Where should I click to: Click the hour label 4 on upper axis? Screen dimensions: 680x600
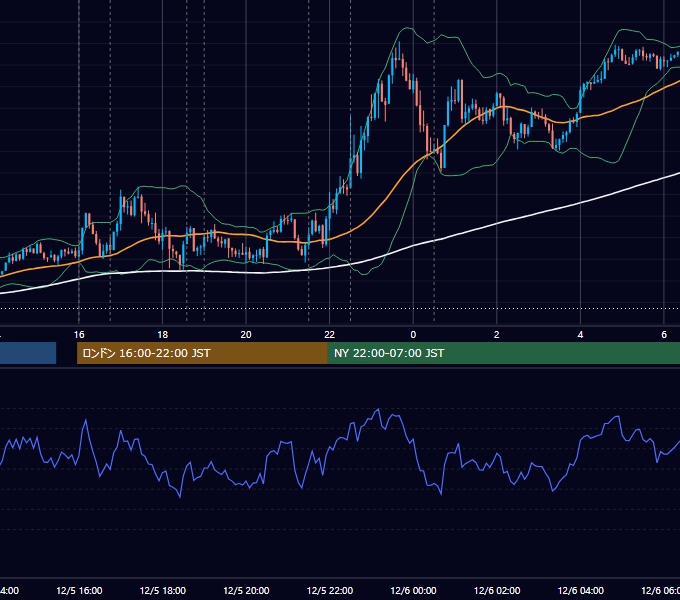click(x=580, y=335)
